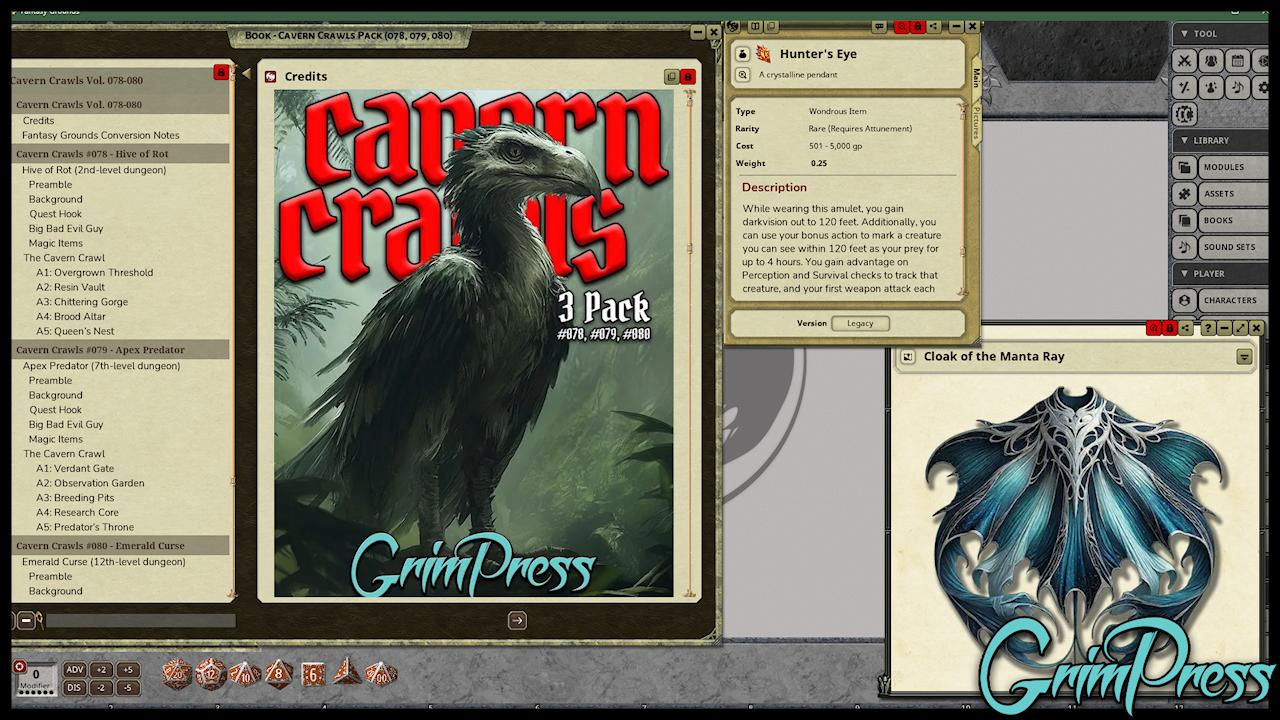The width and height of the screenshot is (1280, 720).
Task: Roll the d12 die
Action: [211, 674]
